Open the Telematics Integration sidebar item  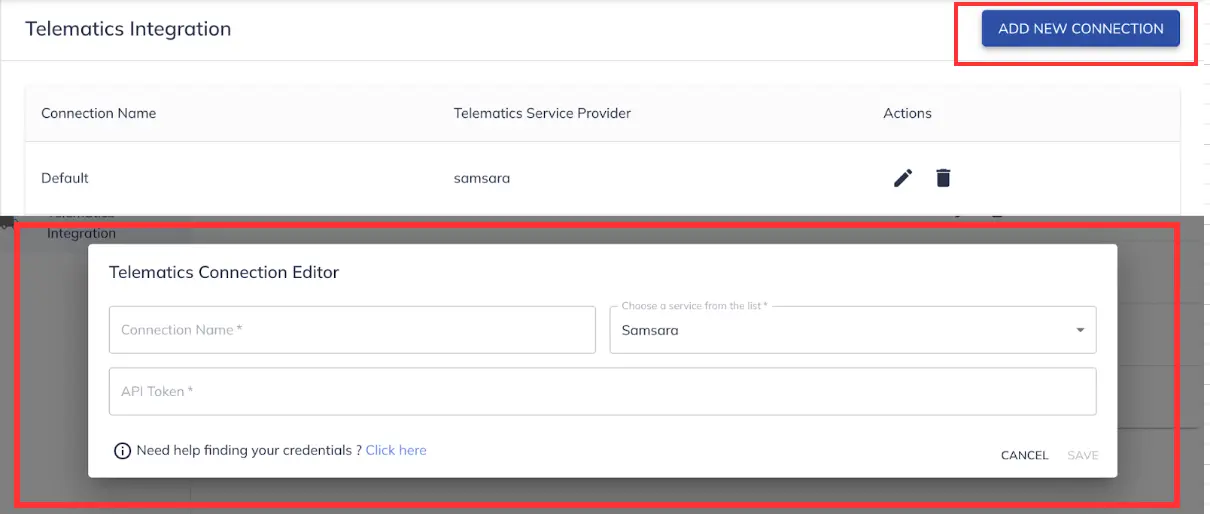pyautogui.click(x=82, y=226)
